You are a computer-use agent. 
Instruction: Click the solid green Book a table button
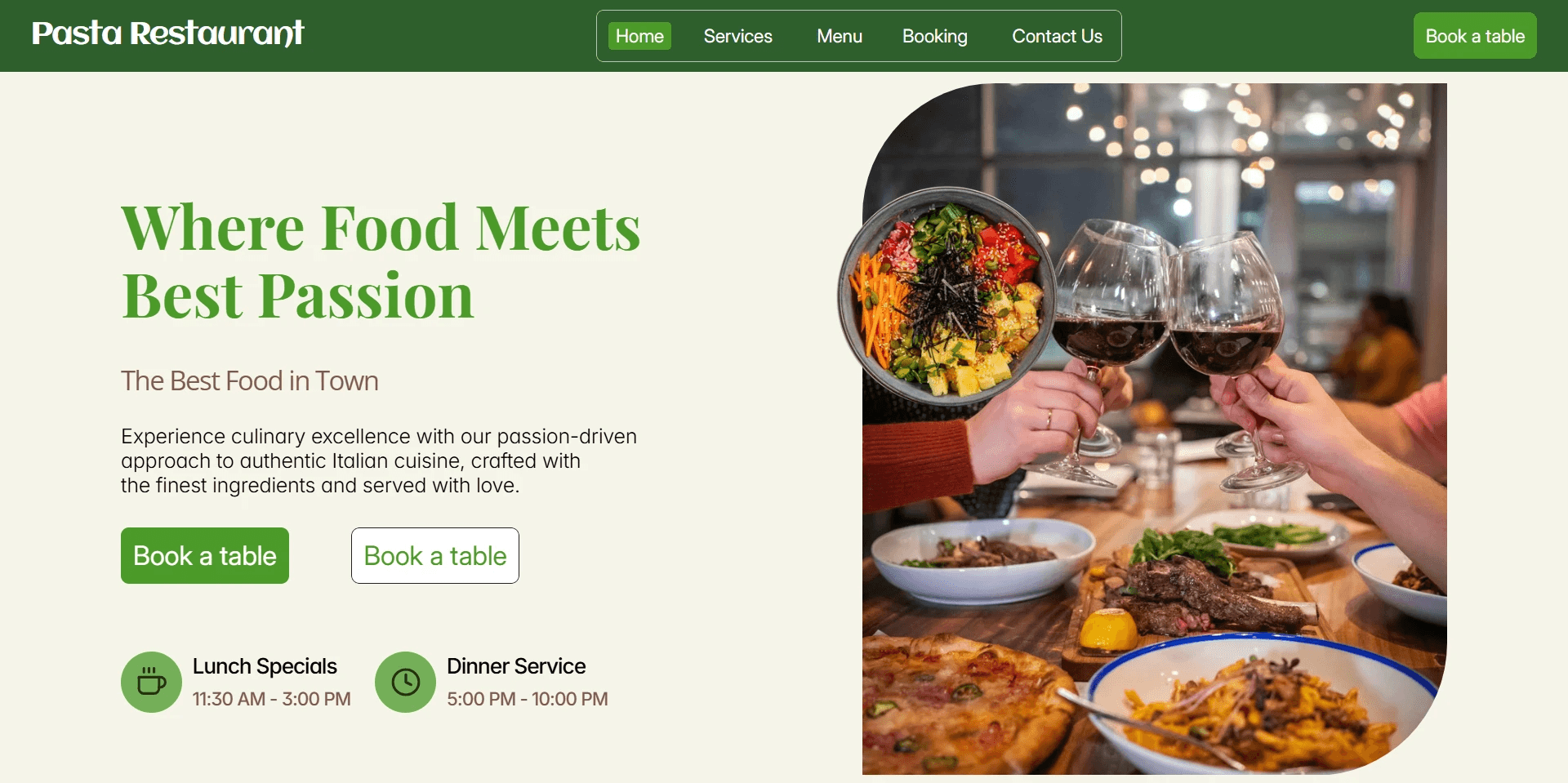click(205, 555)
